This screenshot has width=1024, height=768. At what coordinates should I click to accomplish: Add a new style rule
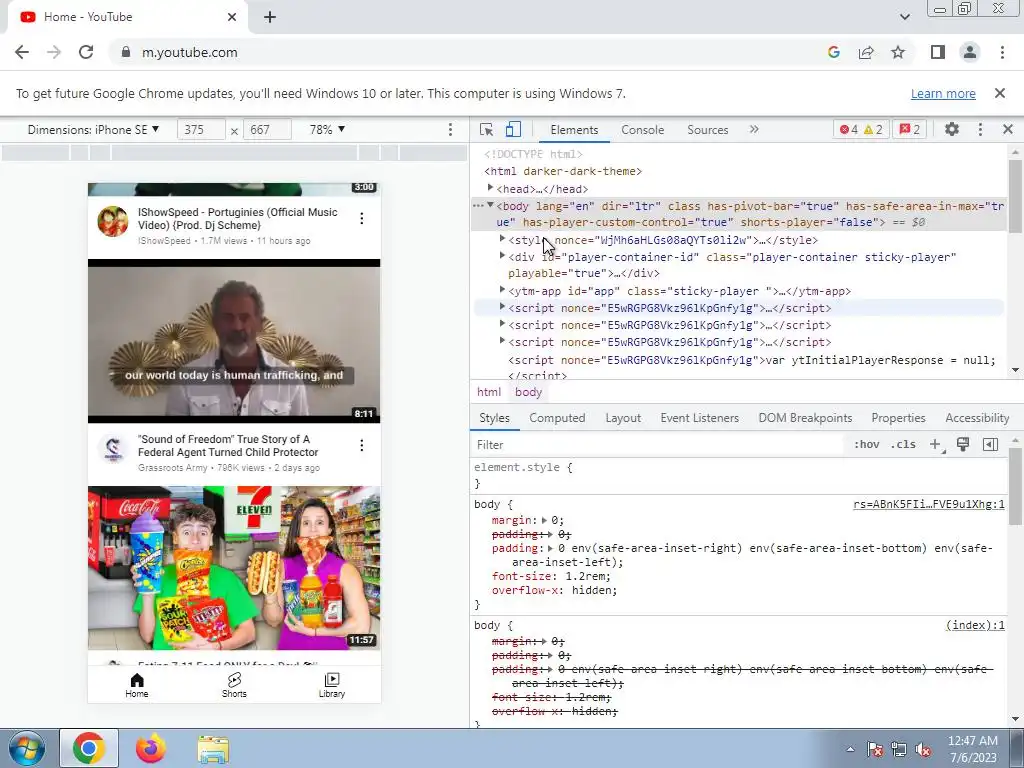point(936,445)
